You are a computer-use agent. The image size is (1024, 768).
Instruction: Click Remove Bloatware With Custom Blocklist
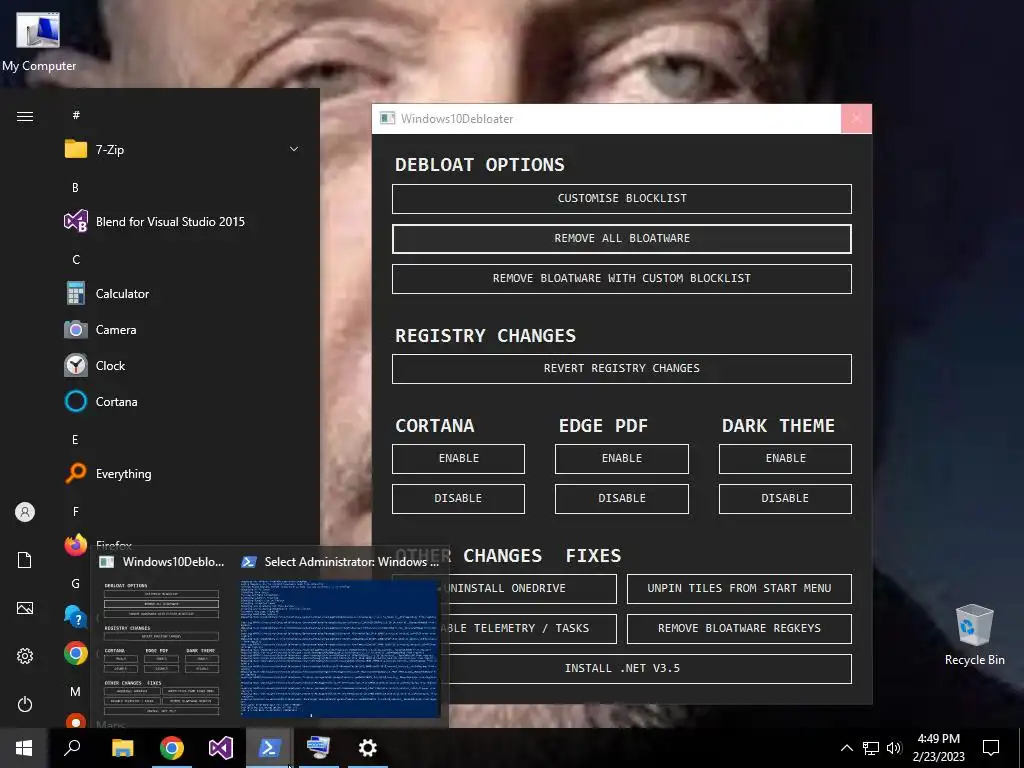[x=621, y=278]
